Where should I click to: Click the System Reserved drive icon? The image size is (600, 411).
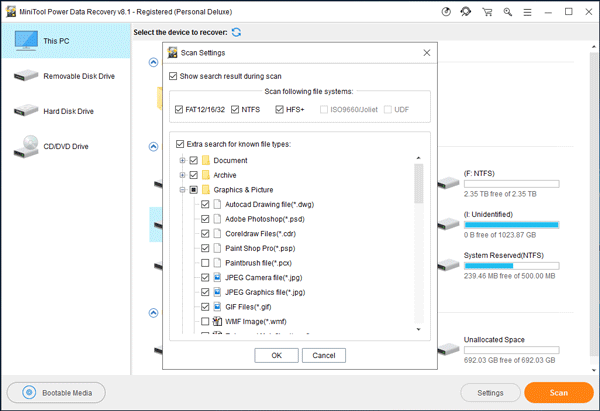point(448,265)
